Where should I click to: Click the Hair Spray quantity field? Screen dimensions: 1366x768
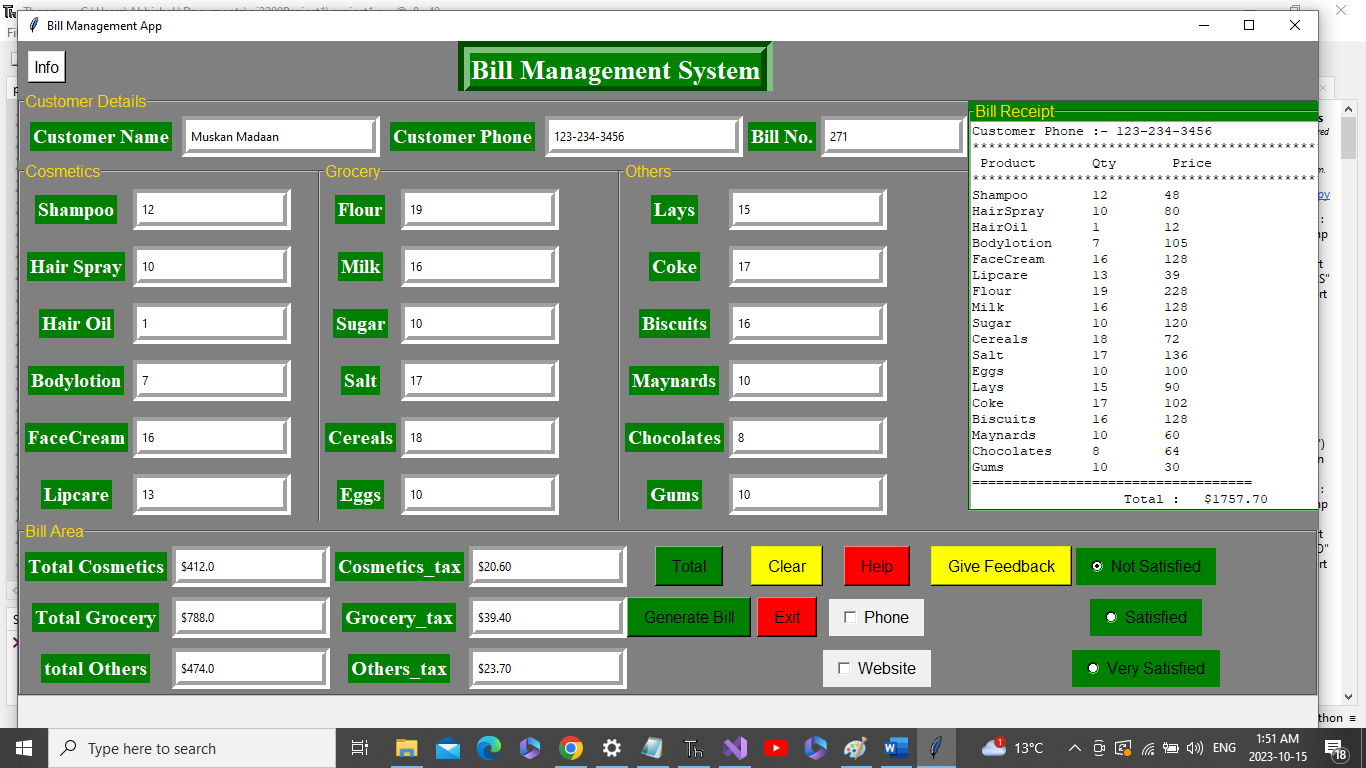pos(211,267)
